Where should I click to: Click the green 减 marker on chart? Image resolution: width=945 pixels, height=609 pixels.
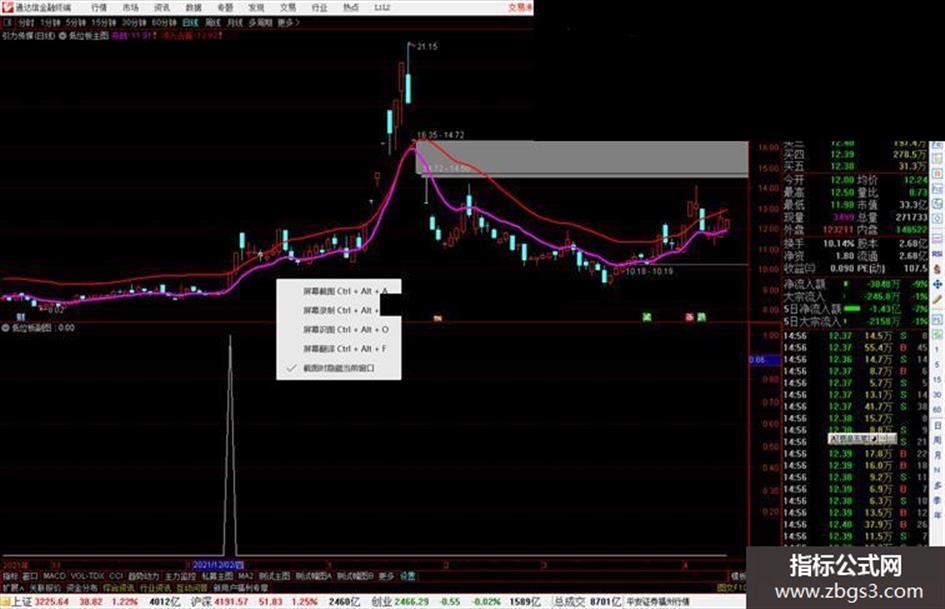click(647, 317)
